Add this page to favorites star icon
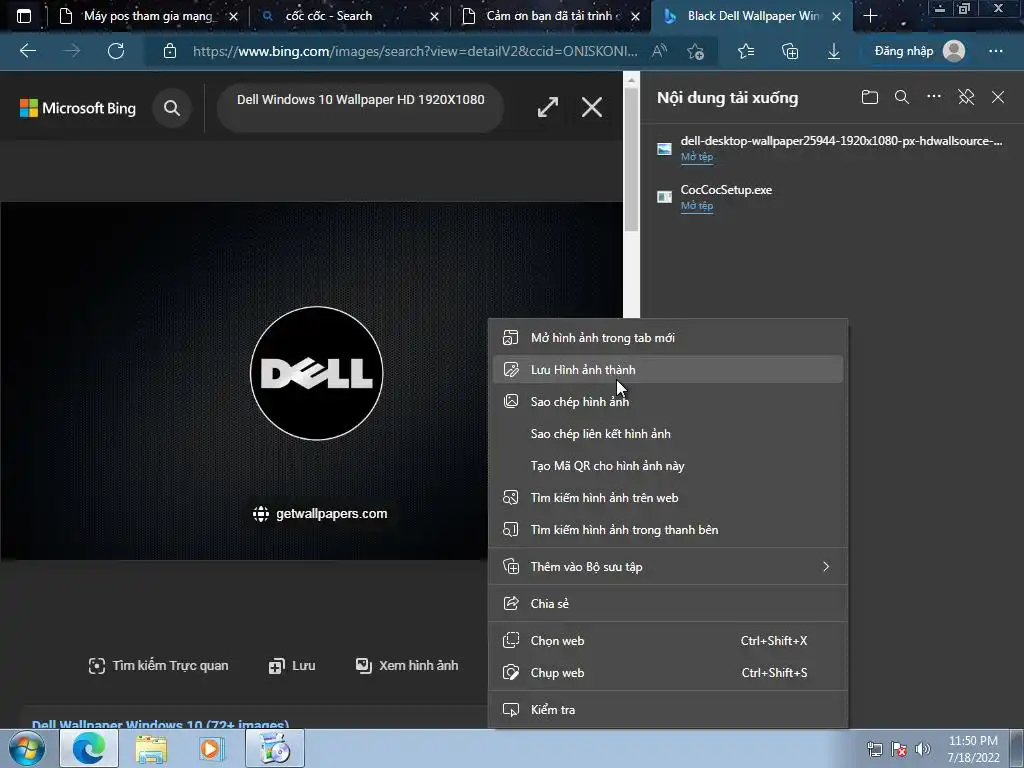The image size is (1024, 768). (696, 51)
